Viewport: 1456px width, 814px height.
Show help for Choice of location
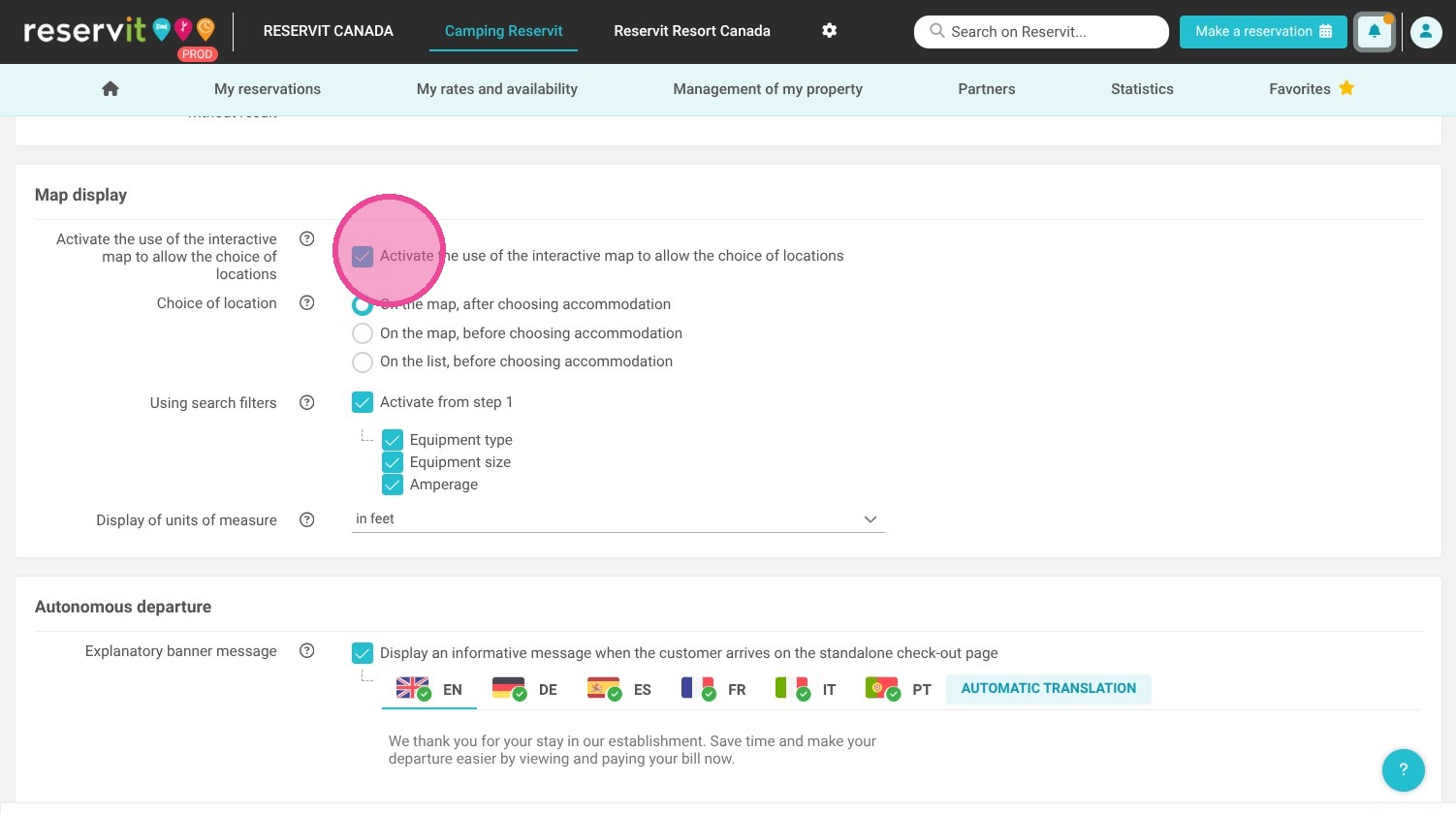pos(306,302)
